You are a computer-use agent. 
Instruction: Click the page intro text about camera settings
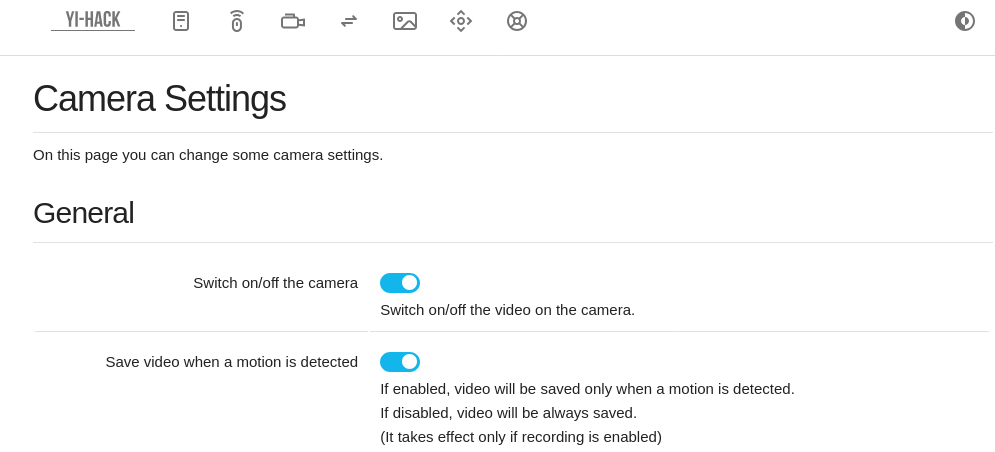pos(208,155)
